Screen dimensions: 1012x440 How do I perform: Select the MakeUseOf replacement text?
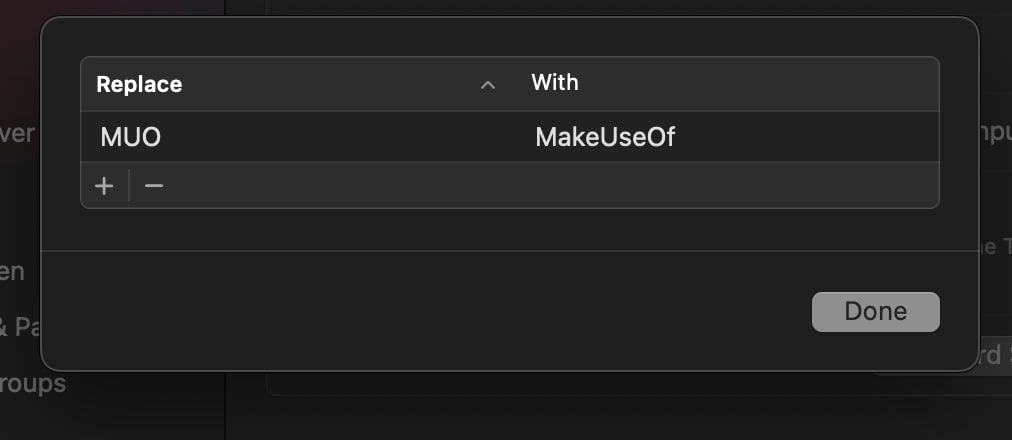tap(605, 137)
